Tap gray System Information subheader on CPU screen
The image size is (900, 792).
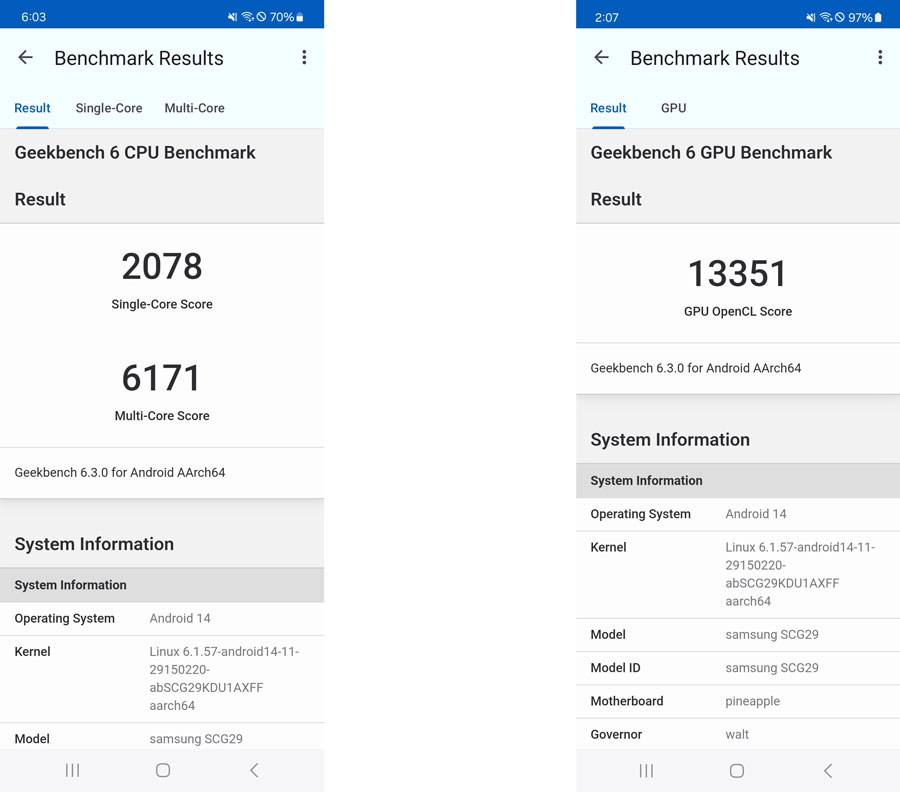coord(162,585)
